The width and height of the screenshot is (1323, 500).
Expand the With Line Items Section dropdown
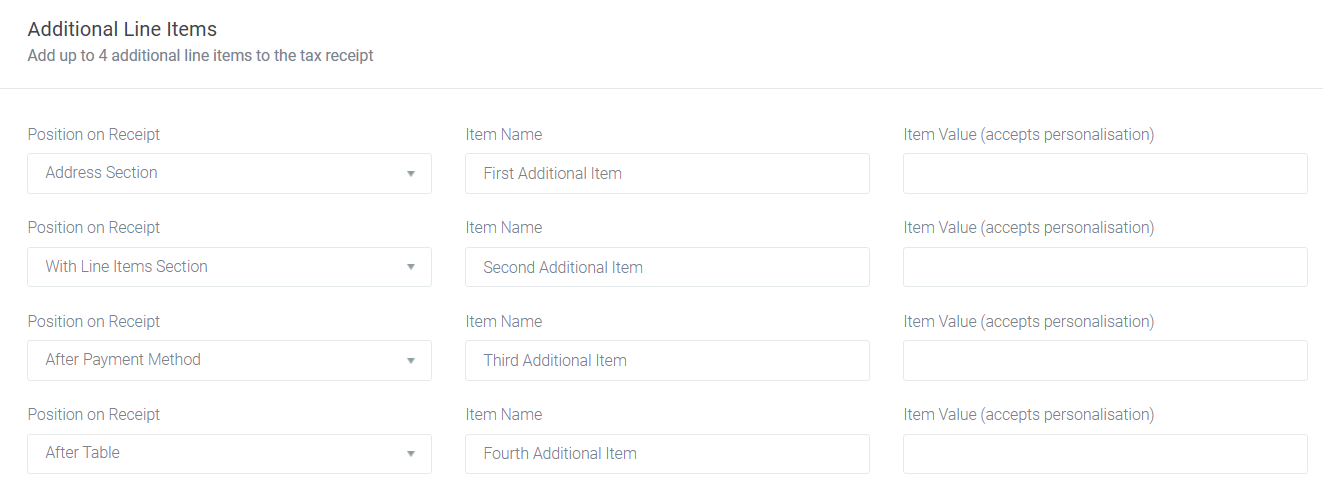click(229, 267)
